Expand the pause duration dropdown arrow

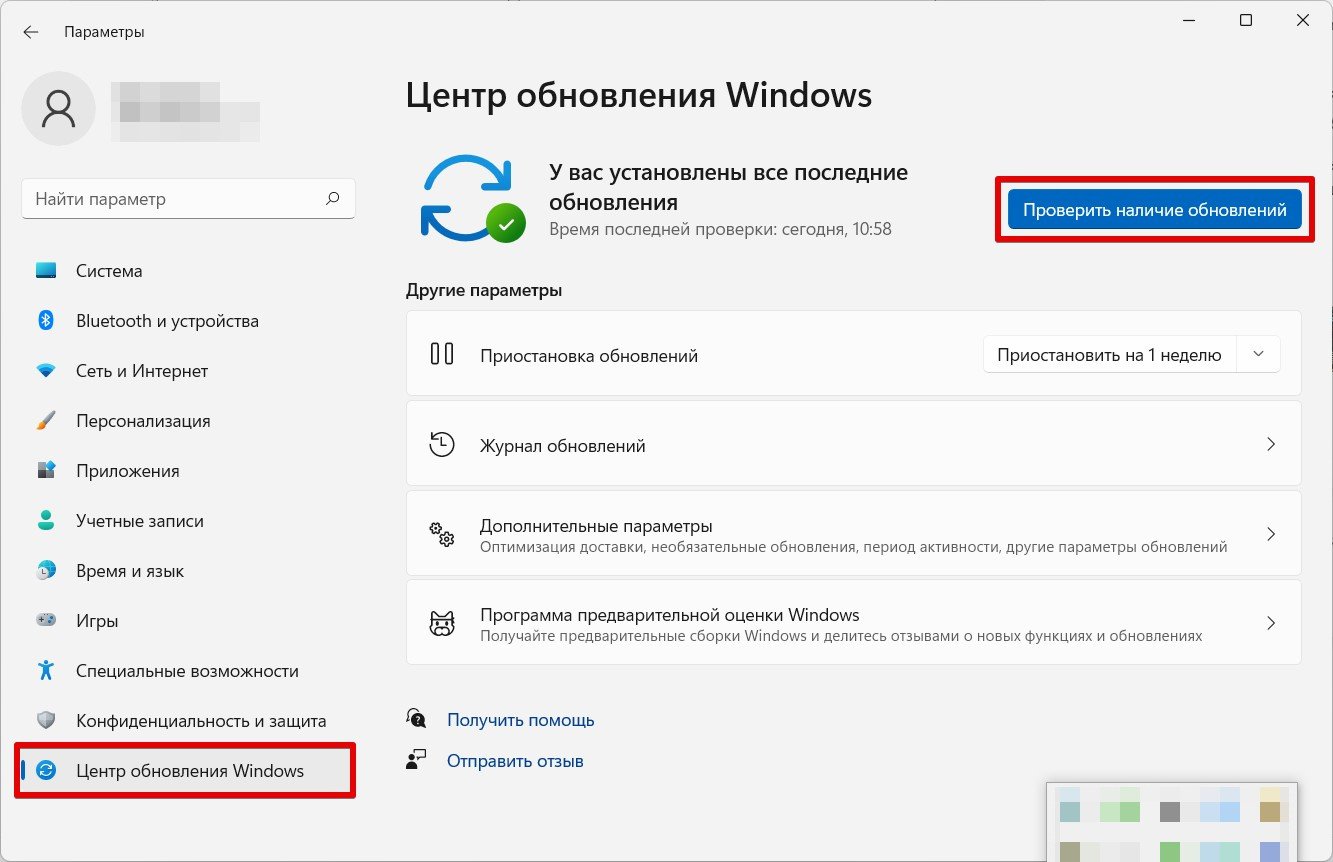click(x=1259, y=355)
